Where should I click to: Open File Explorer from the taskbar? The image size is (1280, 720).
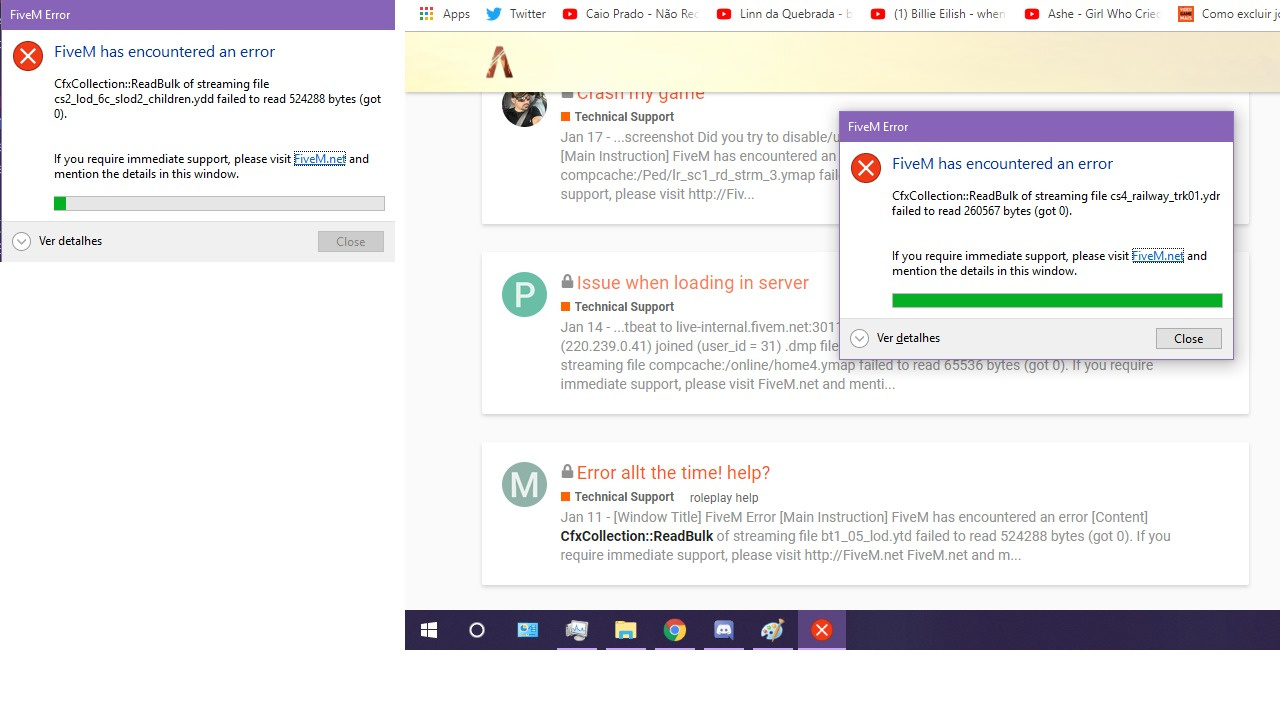pos(625,630)
